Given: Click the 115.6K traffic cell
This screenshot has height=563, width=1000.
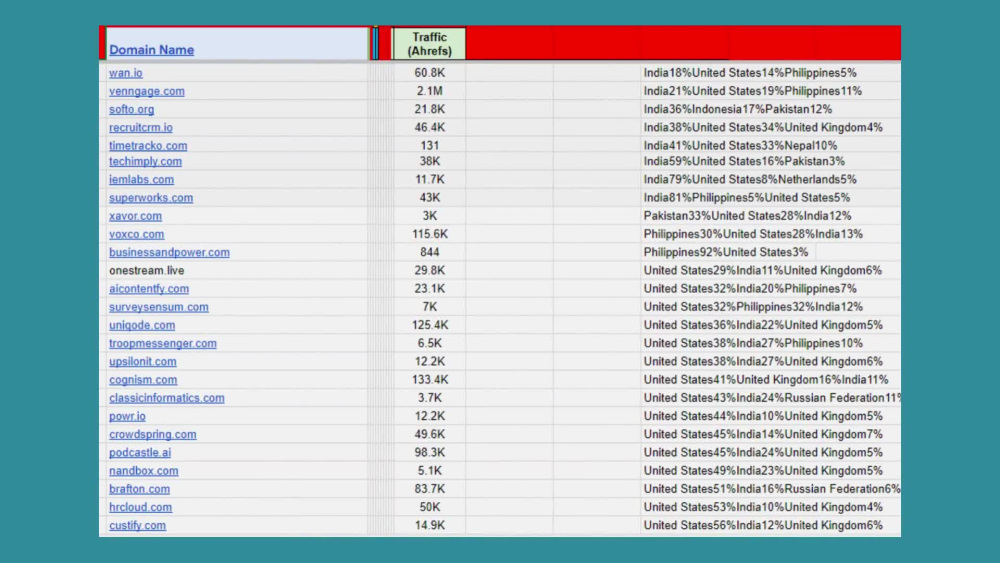Looking at the screenshot, I should (x=429, y=234).
